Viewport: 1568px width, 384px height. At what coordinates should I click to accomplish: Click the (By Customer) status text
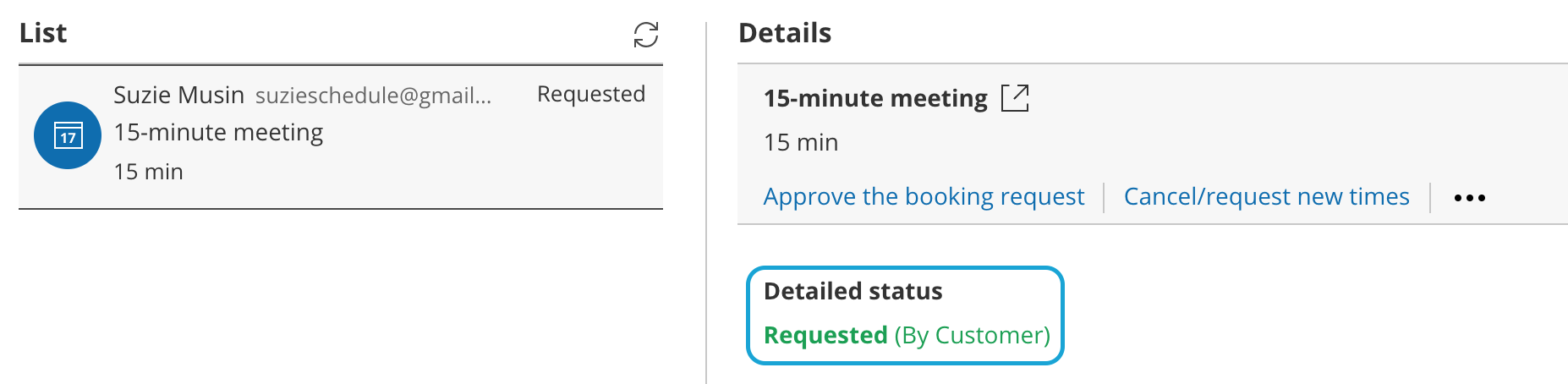[973, 335]
